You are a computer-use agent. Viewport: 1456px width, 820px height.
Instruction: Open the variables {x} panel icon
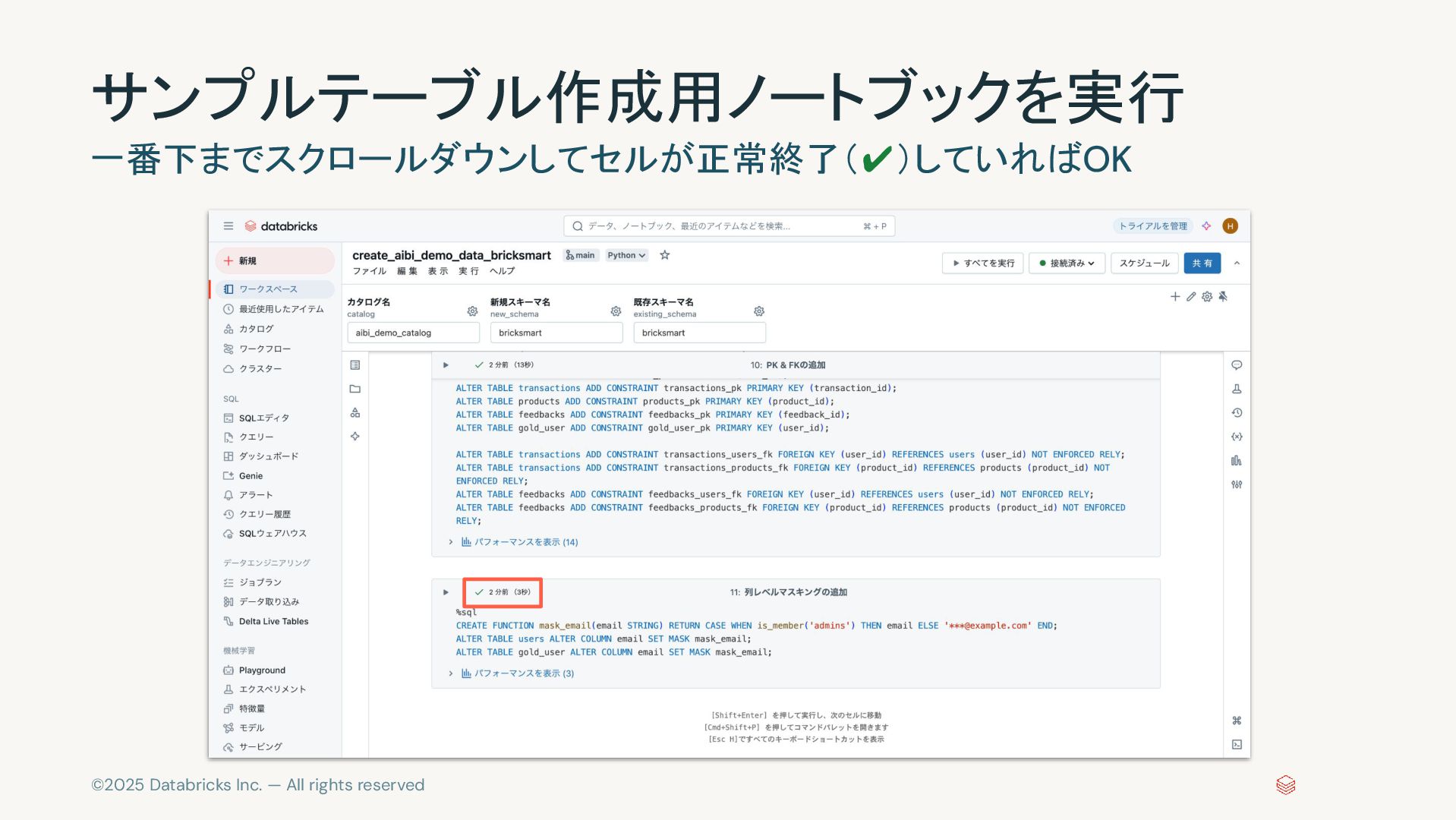[1237, 437]
